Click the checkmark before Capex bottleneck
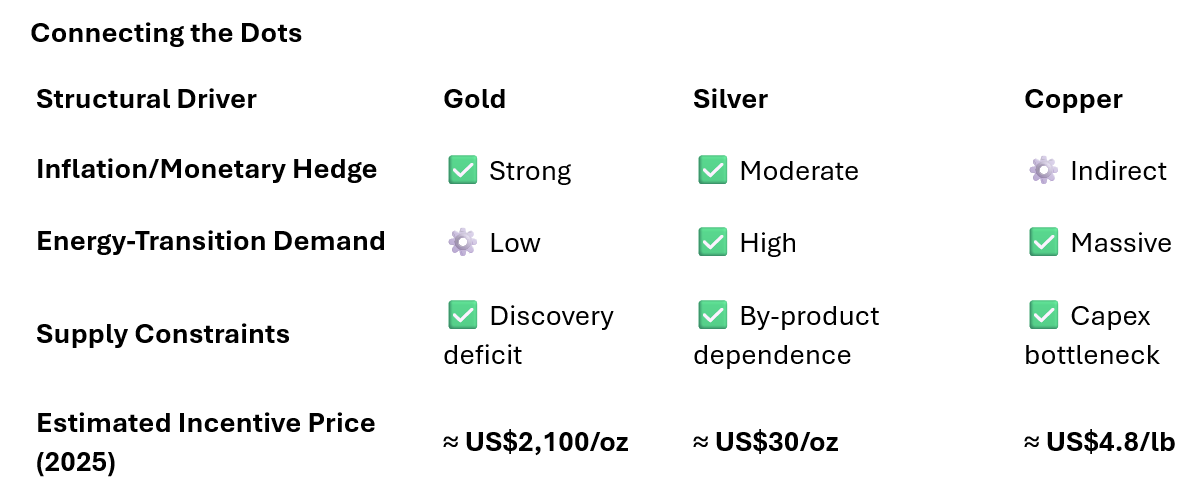The width and height of the screenshot is (1187, 477). (1043, 315)
